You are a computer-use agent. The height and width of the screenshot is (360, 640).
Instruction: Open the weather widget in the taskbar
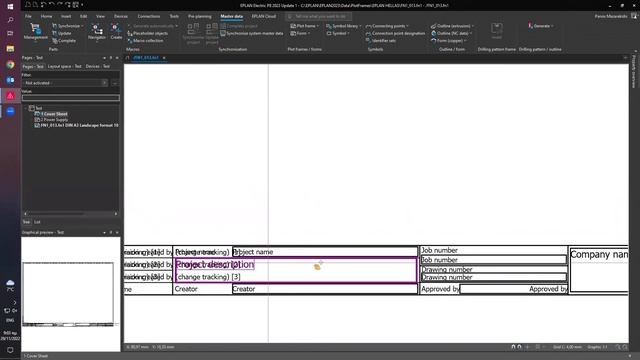[10, 285]
